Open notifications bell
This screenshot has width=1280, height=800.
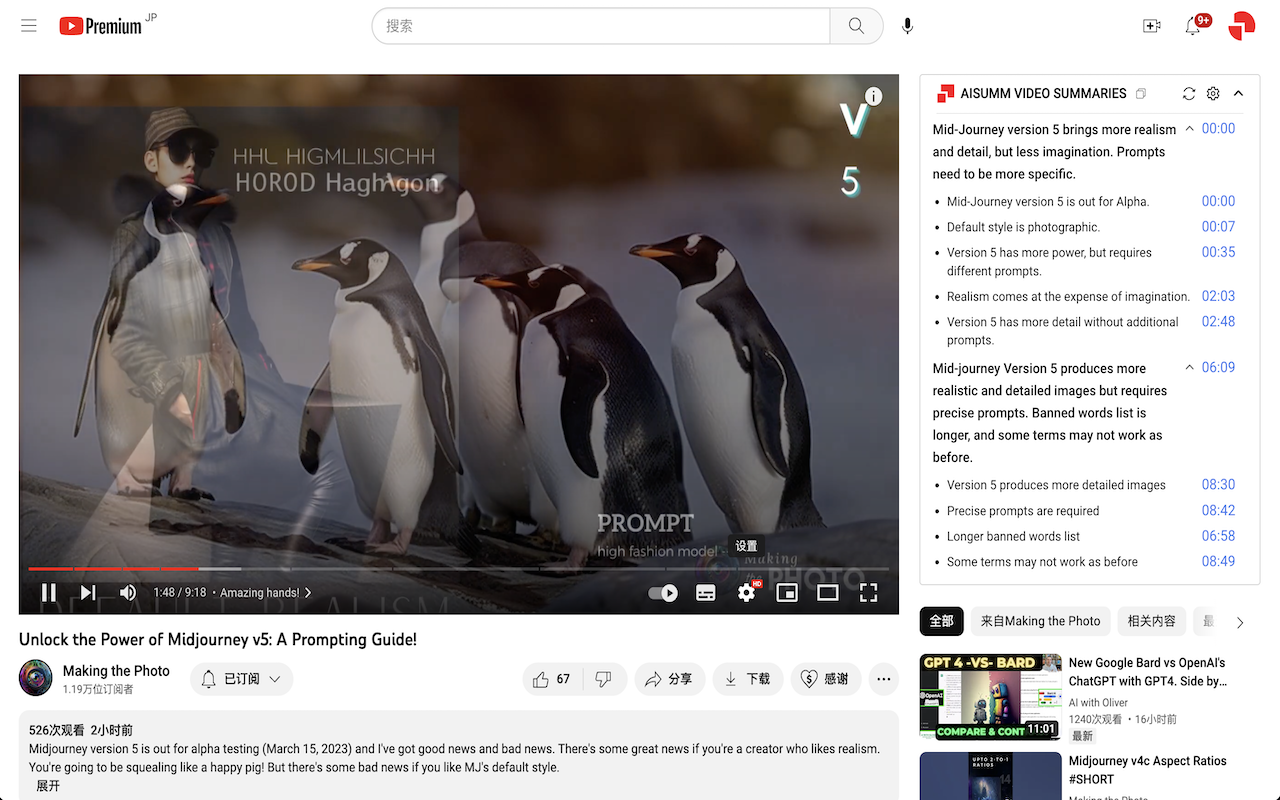[1193, 26]
